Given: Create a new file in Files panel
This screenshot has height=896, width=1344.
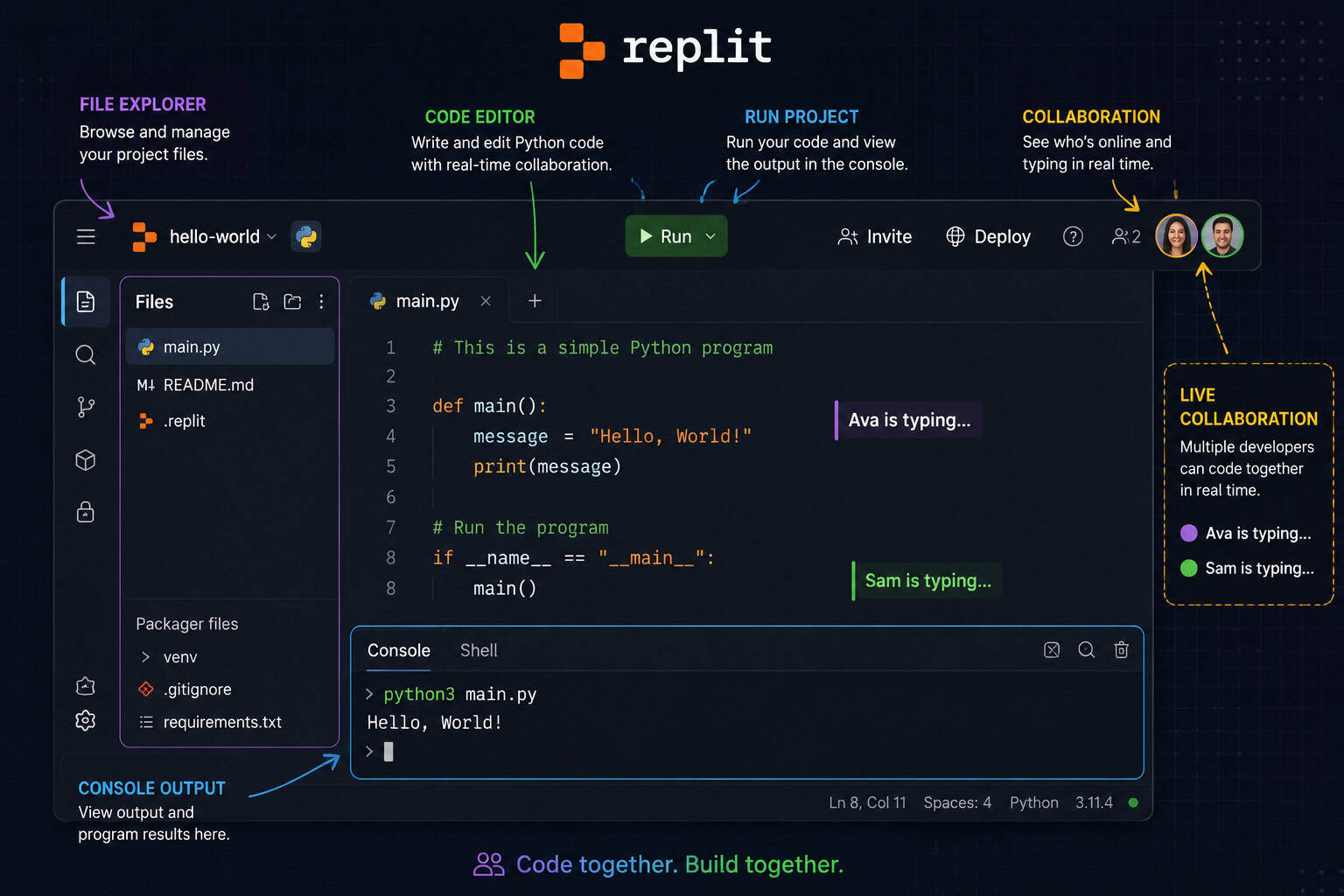Looking at the screenshot, I should (261, 302).
